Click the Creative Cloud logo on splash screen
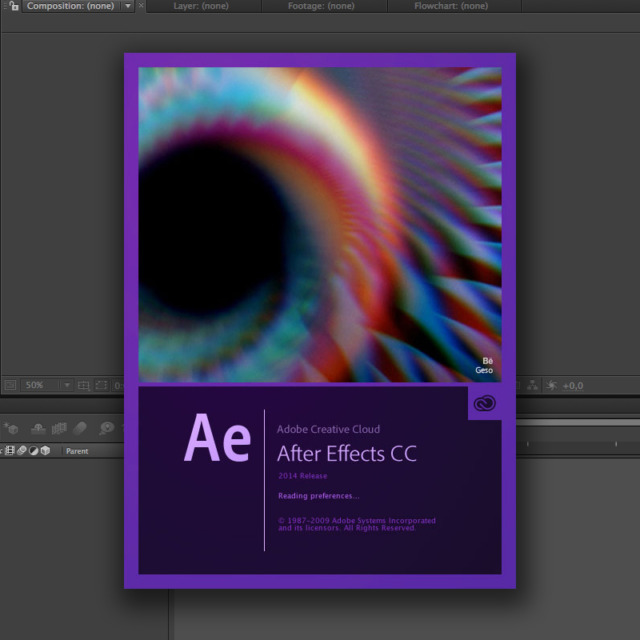Viewport: 640px width, 640px height. [484, 403]
